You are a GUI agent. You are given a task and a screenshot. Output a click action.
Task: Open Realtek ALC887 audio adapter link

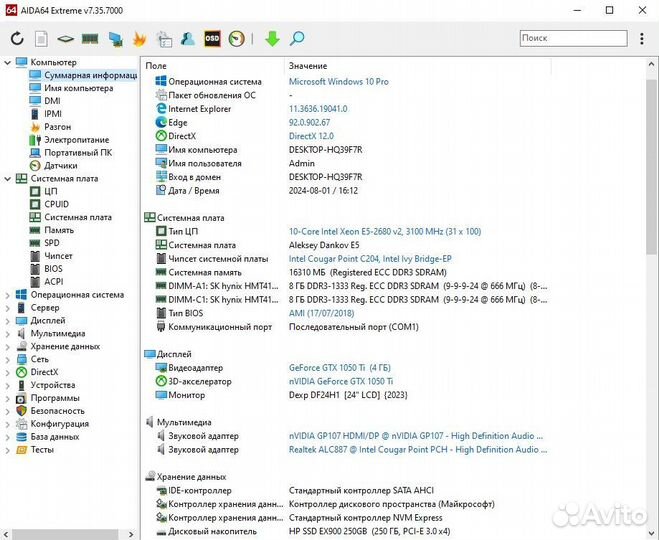tap(418, 450)
